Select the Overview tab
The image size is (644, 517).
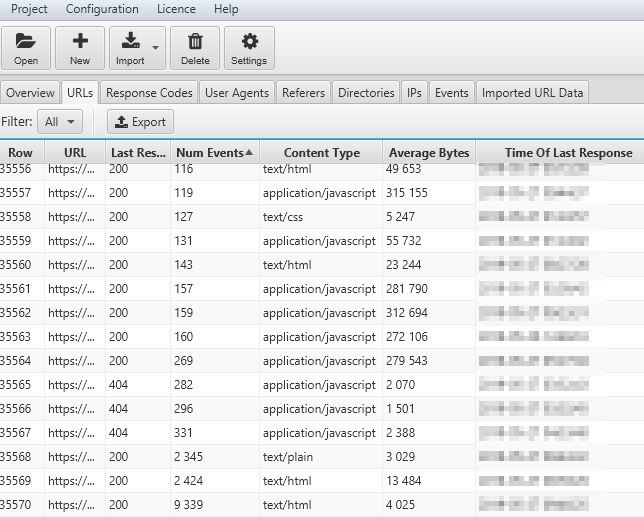tap(30, 93)
